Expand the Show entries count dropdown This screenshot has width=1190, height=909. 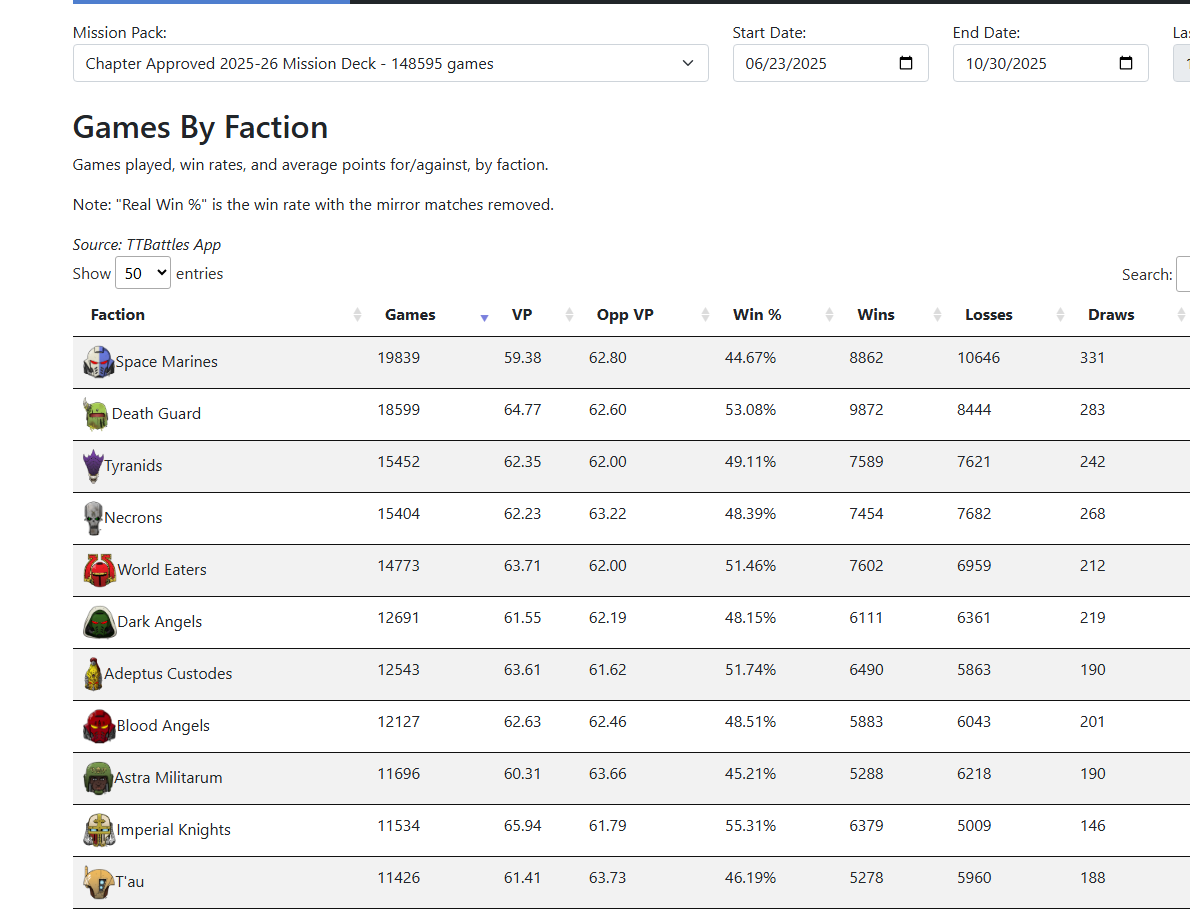point(143,273)
